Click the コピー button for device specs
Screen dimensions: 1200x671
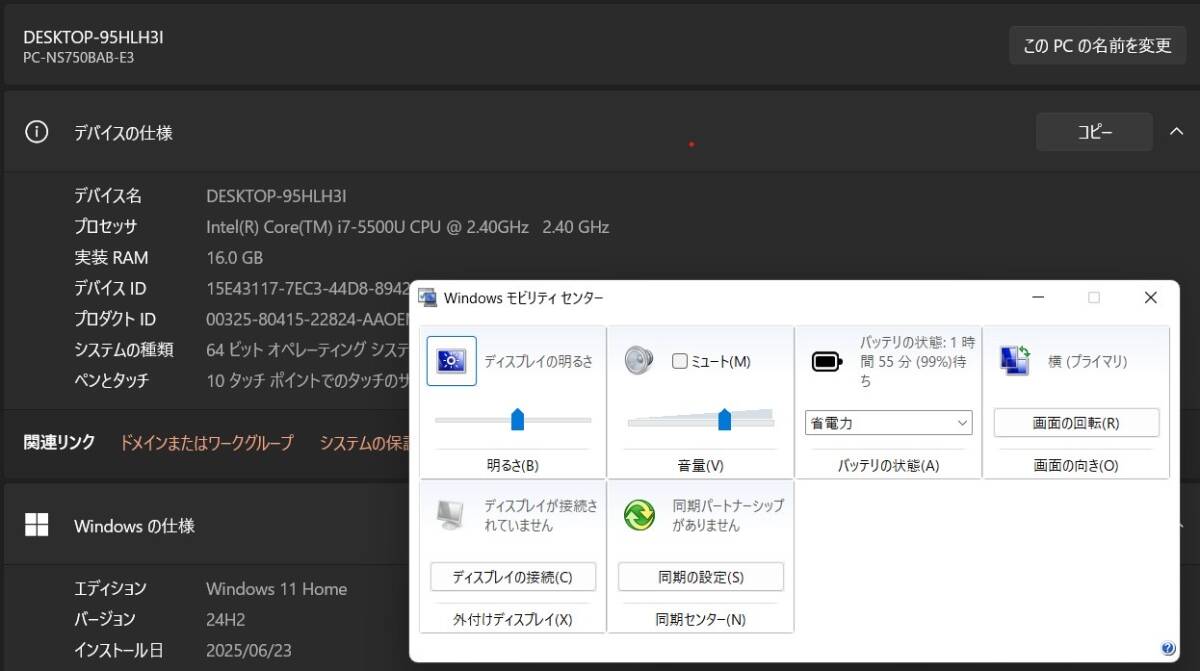coord(1094,132)
